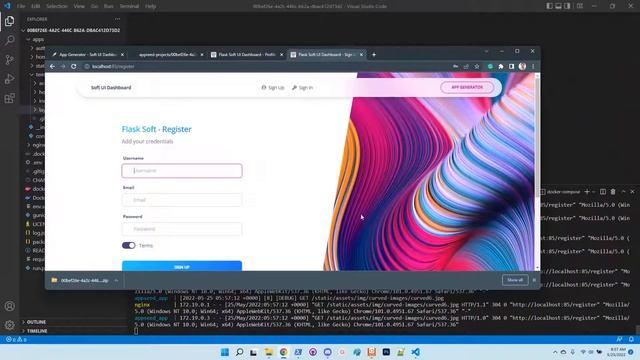Open the File menu
Screen dimensions: 640x360
(x=21, y=6)
